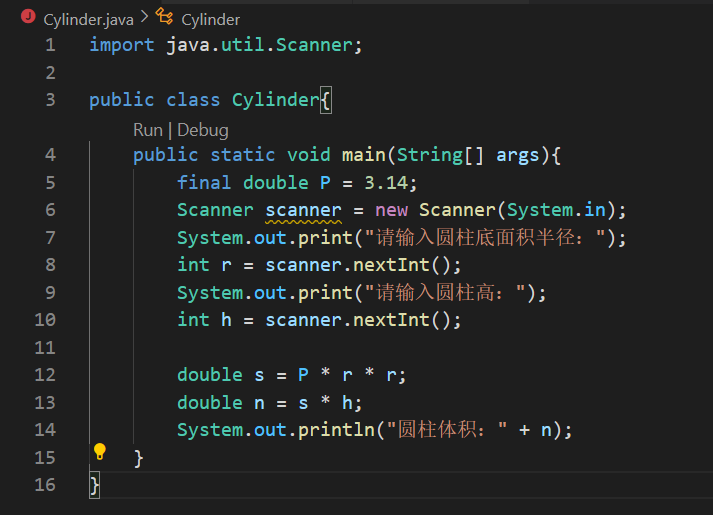713x515 pixels.
Task: Expand the breadcrumb separator chevron
Action: 145,17
